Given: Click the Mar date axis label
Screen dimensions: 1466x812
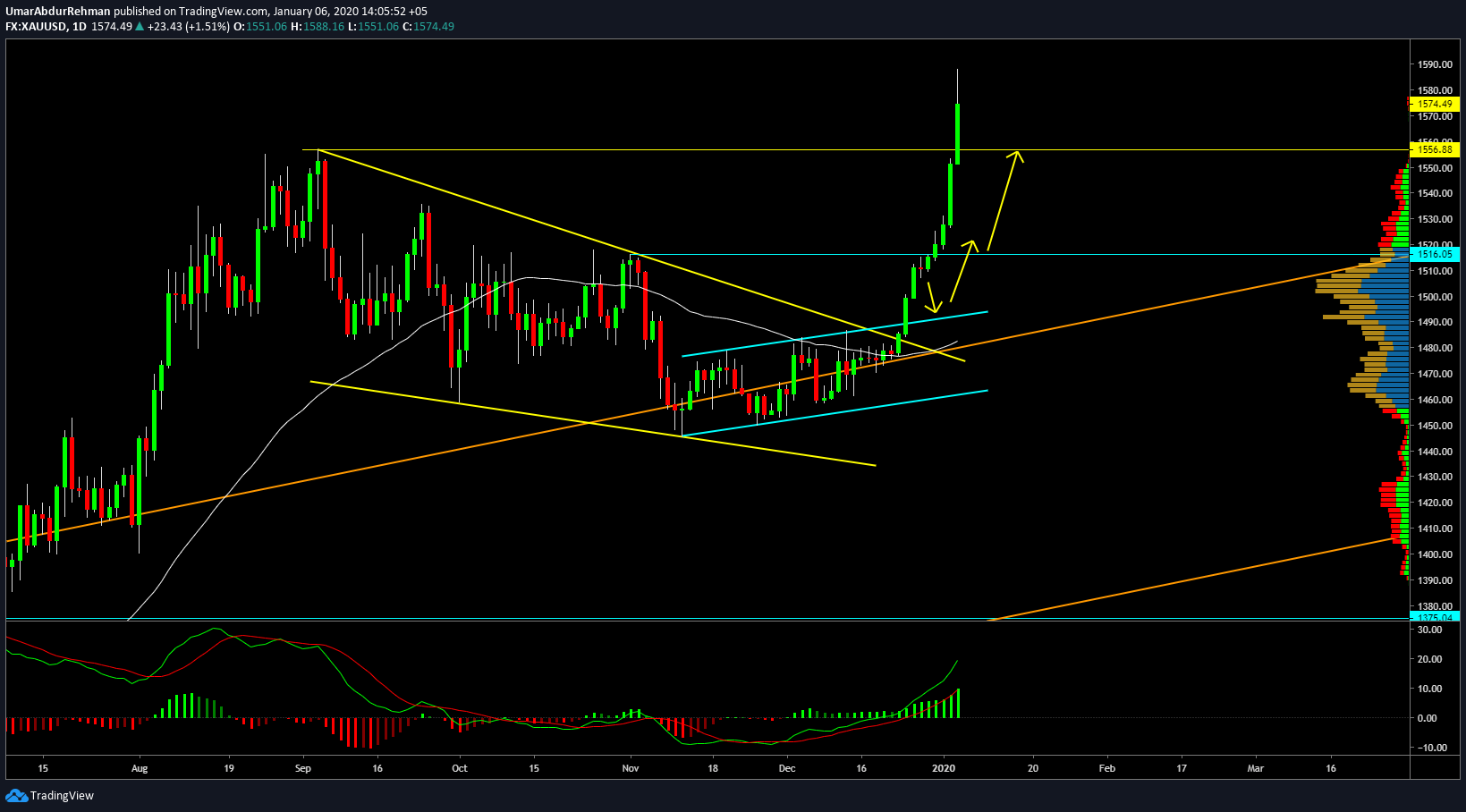Looking at the screenshot, I should point(1256,768).
